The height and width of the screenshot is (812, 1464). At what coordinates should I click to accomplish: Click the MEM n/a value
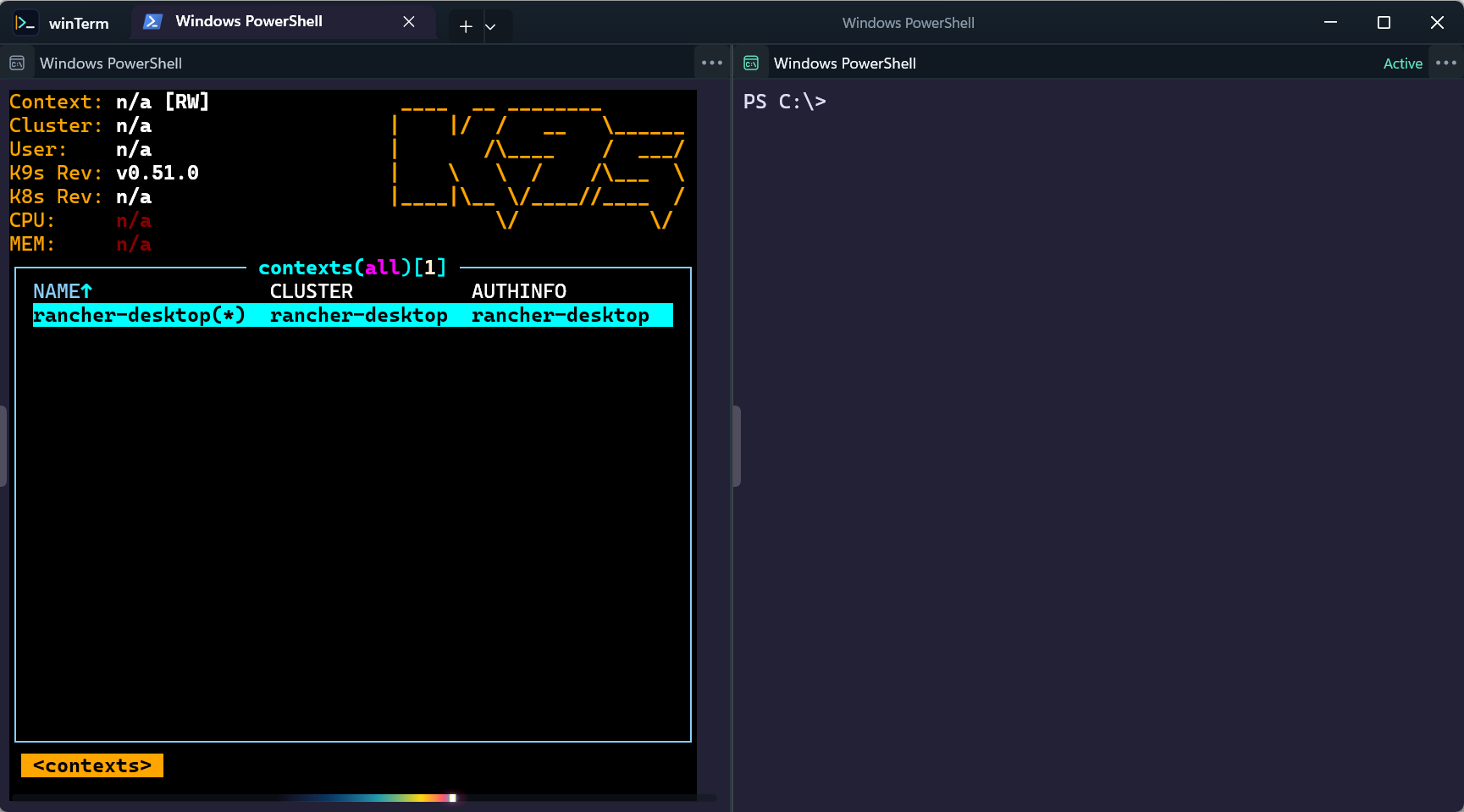pyautogui.click(x=134, y=244)
